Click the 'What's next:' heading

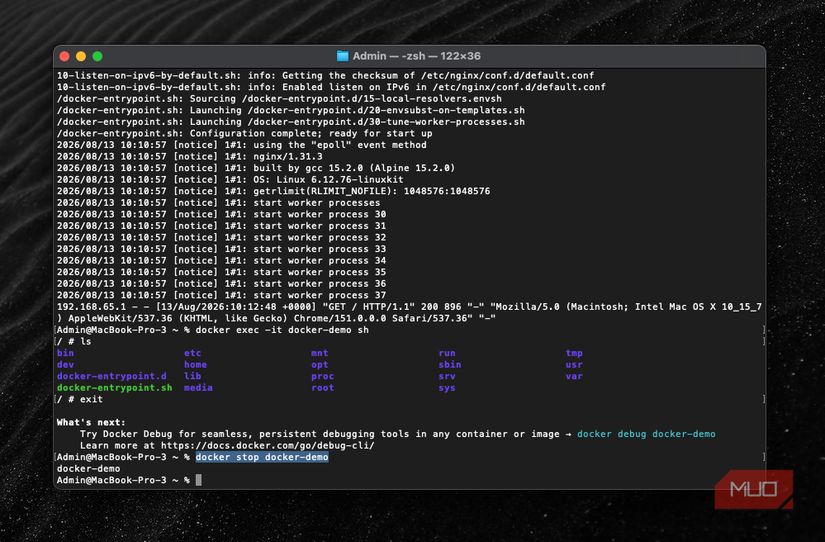[91, 422]
